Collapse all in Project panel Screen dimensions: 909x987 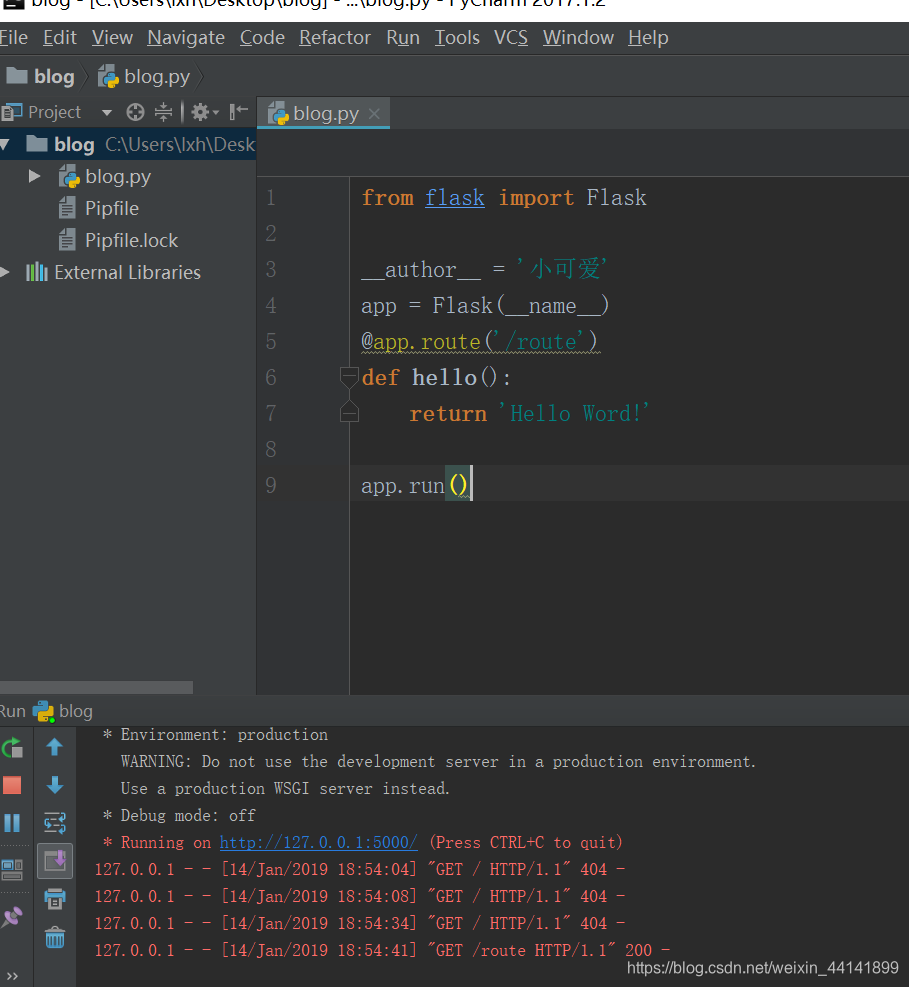coord(164,112)
